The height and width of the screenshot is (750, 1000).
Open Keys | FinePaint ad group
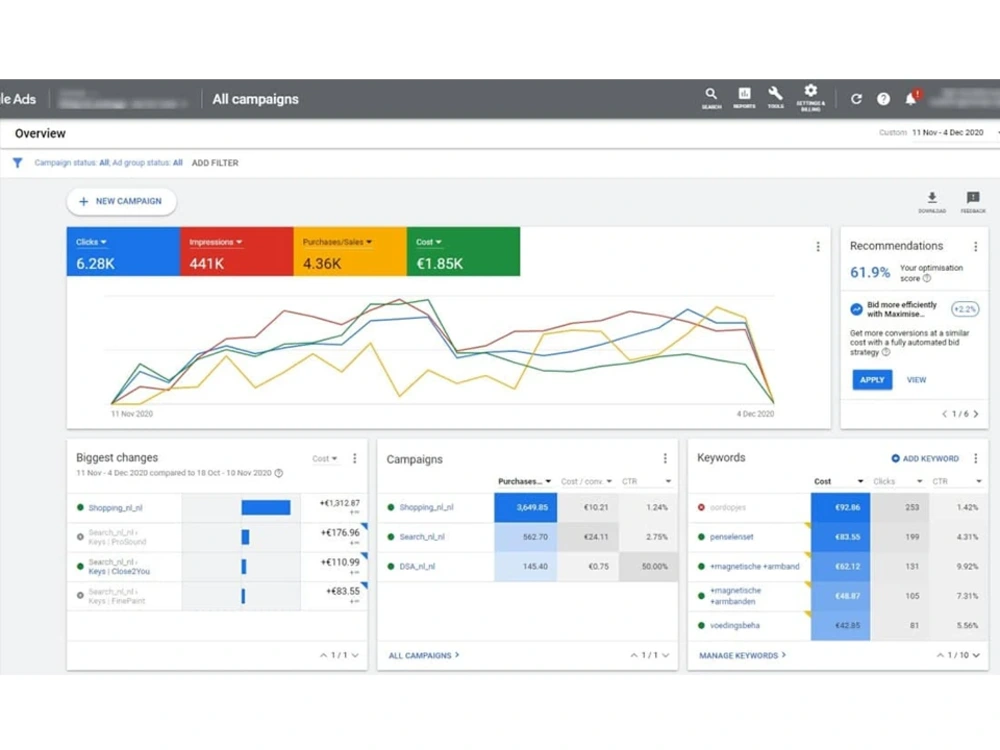117,601
